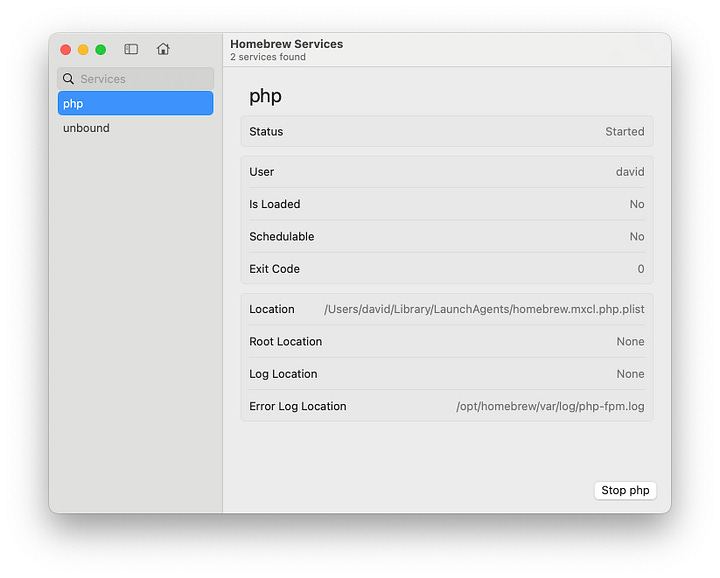Click the 'None' value for Log Location

click(630, 374)
